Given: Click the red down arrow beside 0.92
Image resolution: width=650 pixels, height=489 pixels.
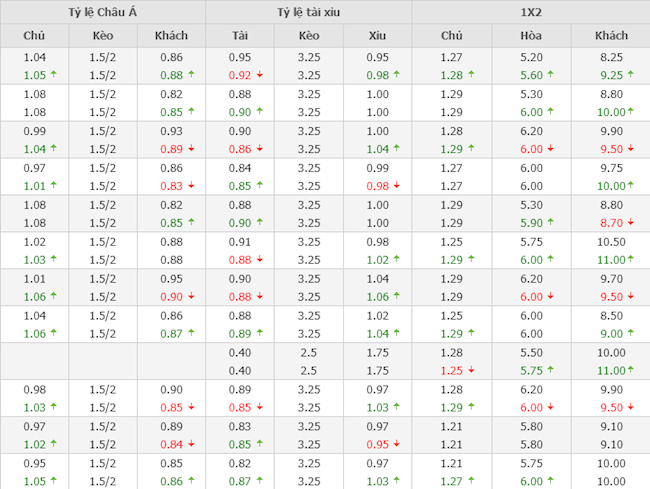Looking at the screenshot, I should click(x=260, y=75).
